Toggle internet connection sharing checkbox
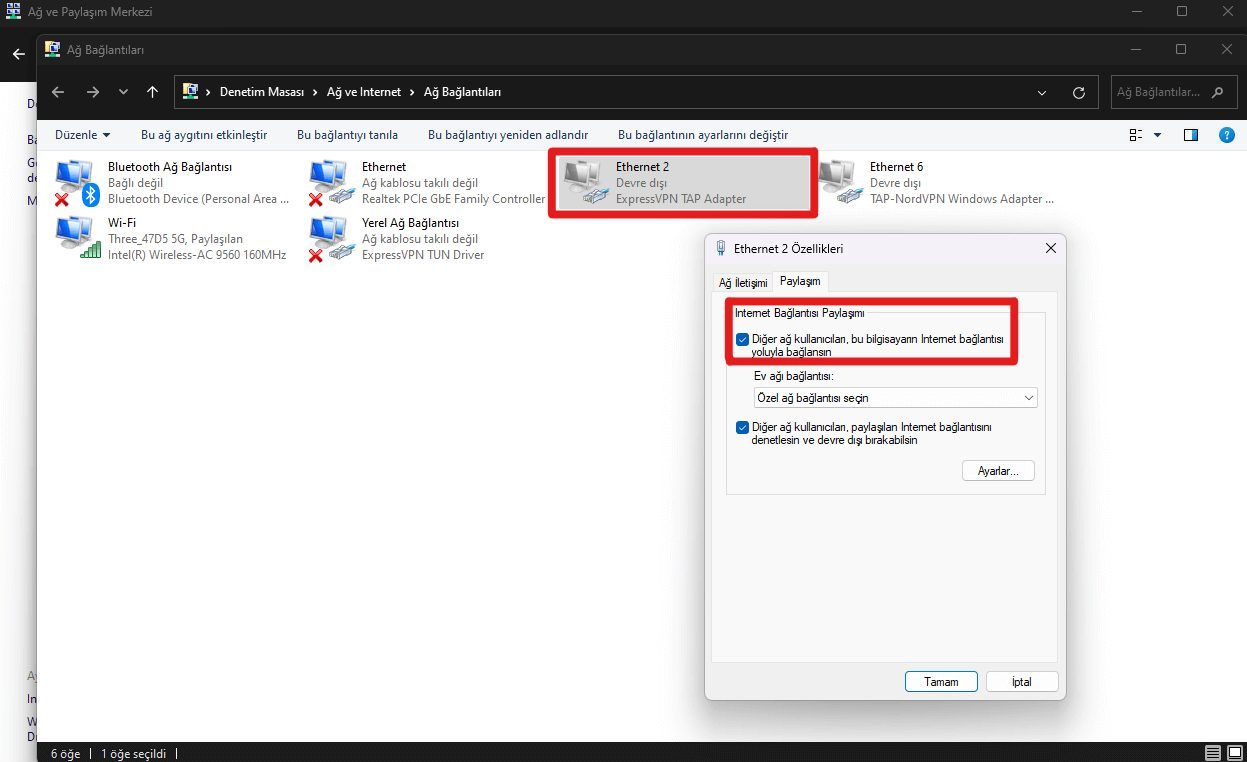The height and width of the screenshot is (762, 1247). [742, 340]
